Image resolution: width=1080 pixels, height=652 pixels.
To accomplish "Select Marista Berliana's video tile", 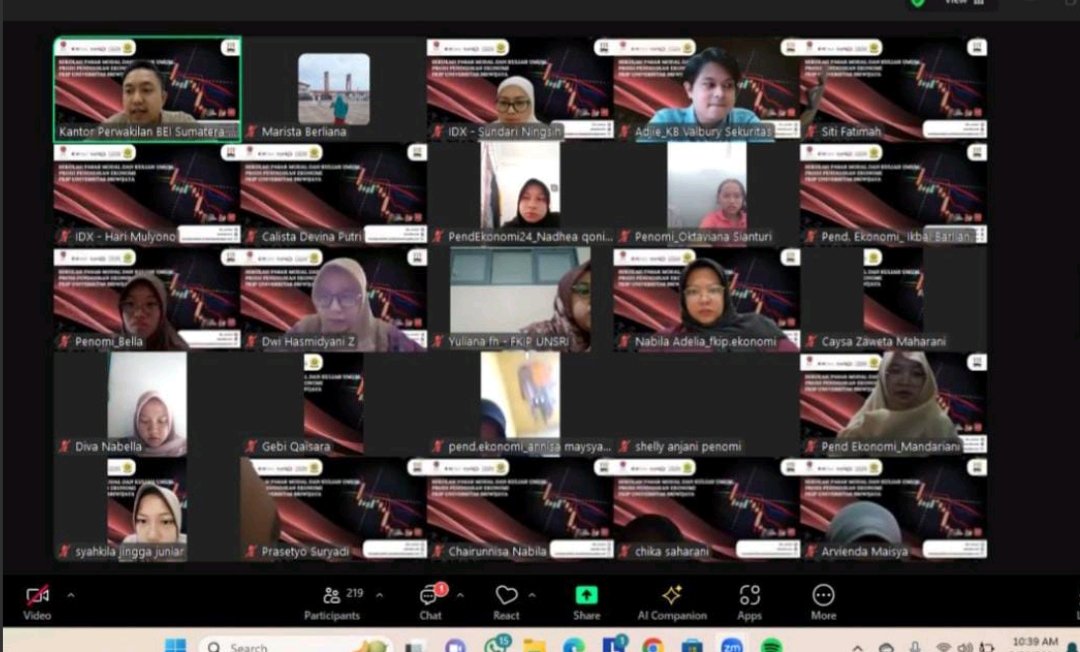I will point(333,90).
